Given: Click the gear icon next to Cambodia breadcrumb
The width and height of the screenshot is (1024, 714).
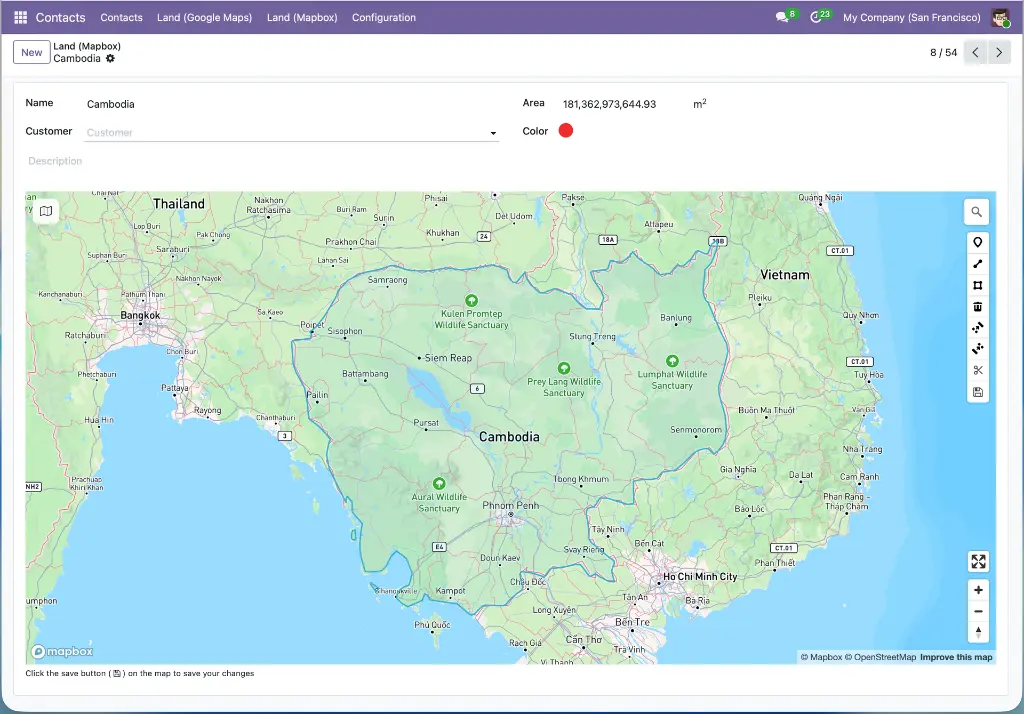Looking at the screenshot, I should (110, 58).
